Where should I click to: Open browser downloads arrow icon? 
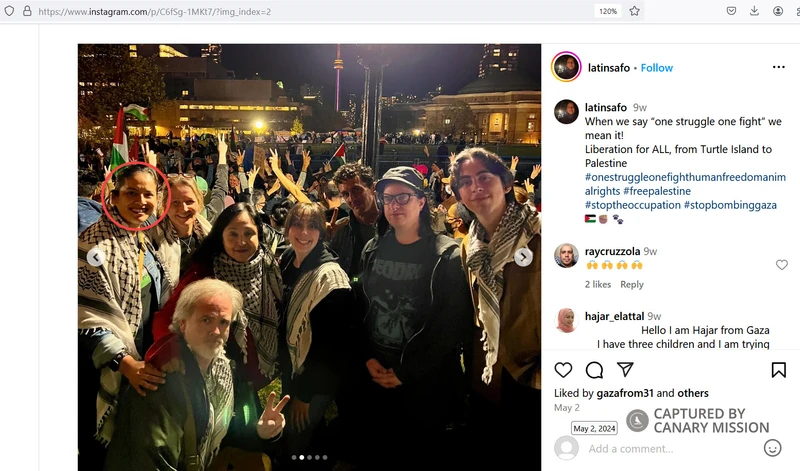pyautogui.click(x=754, y=11)
